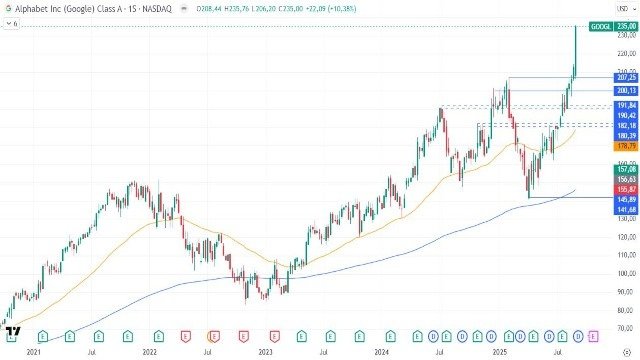Click the 2025 label on time axis

pos(500,352)
